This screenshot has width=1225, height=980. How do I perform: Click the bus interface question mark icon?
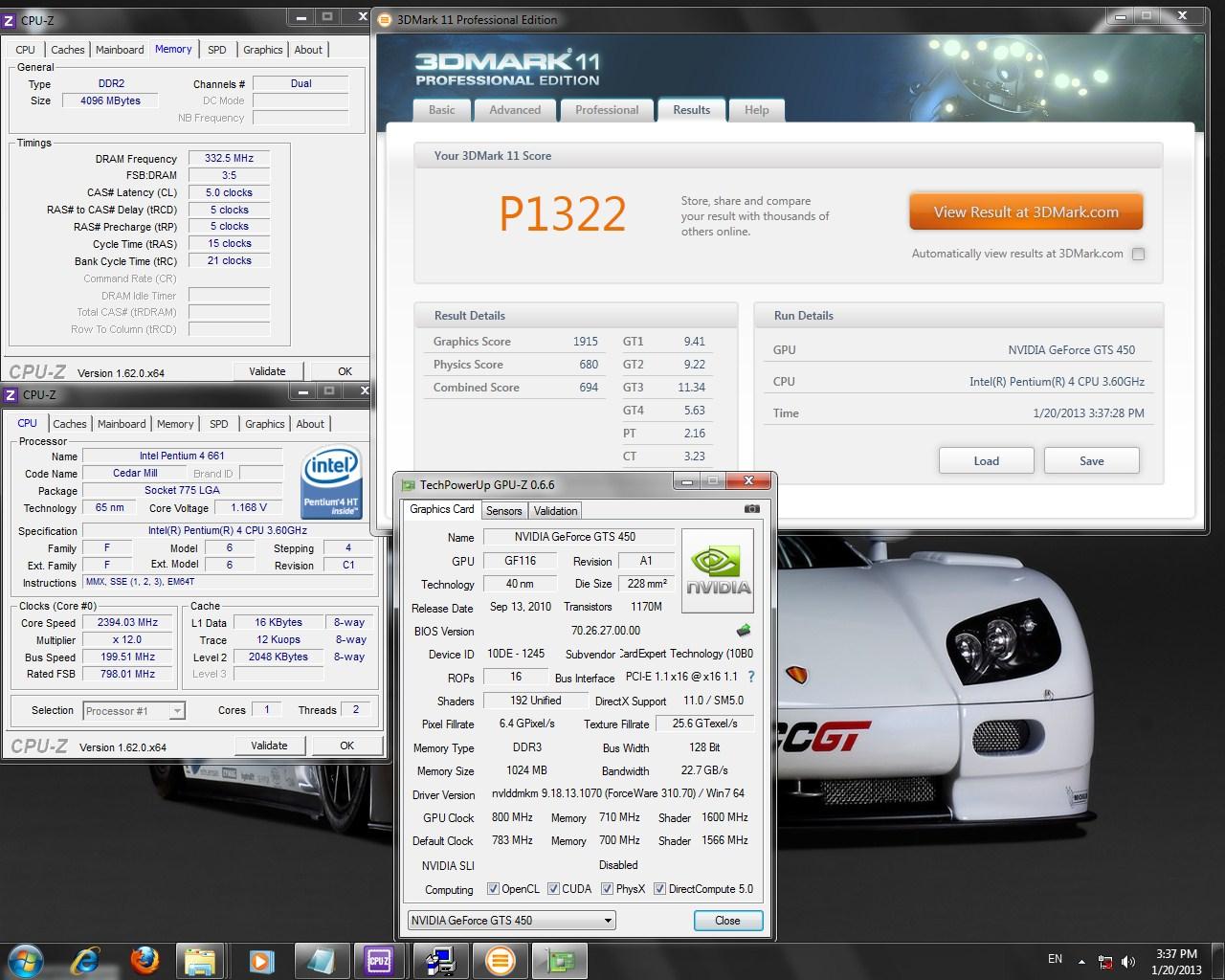(x=751, y=677)
